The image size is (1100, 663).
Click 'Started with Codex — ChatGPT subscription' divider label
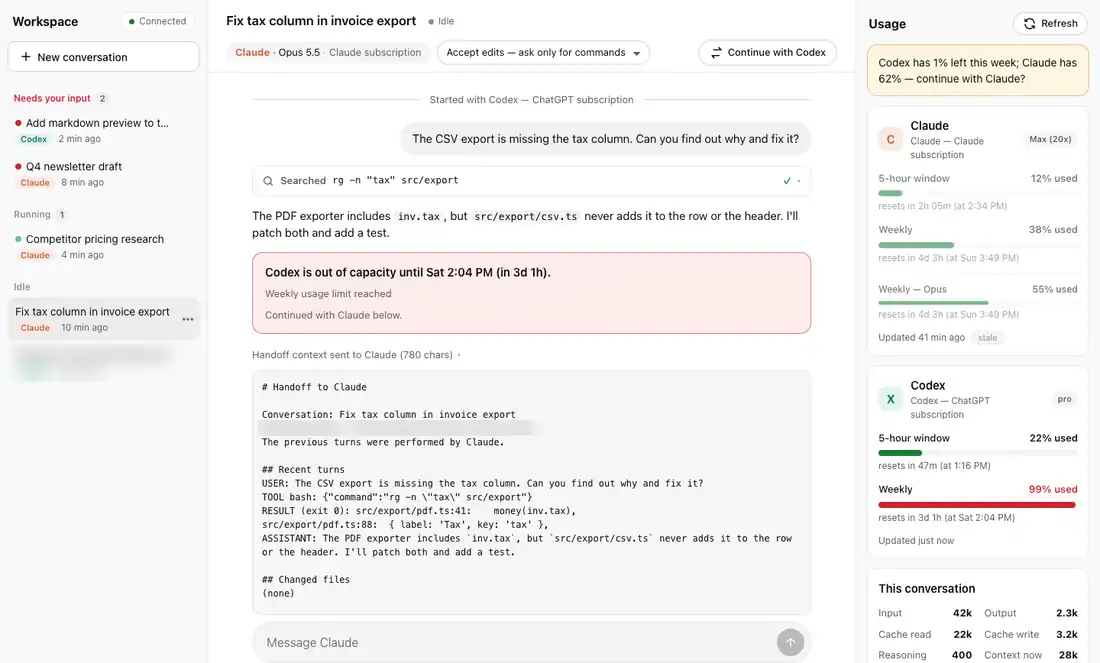(531, 100)
